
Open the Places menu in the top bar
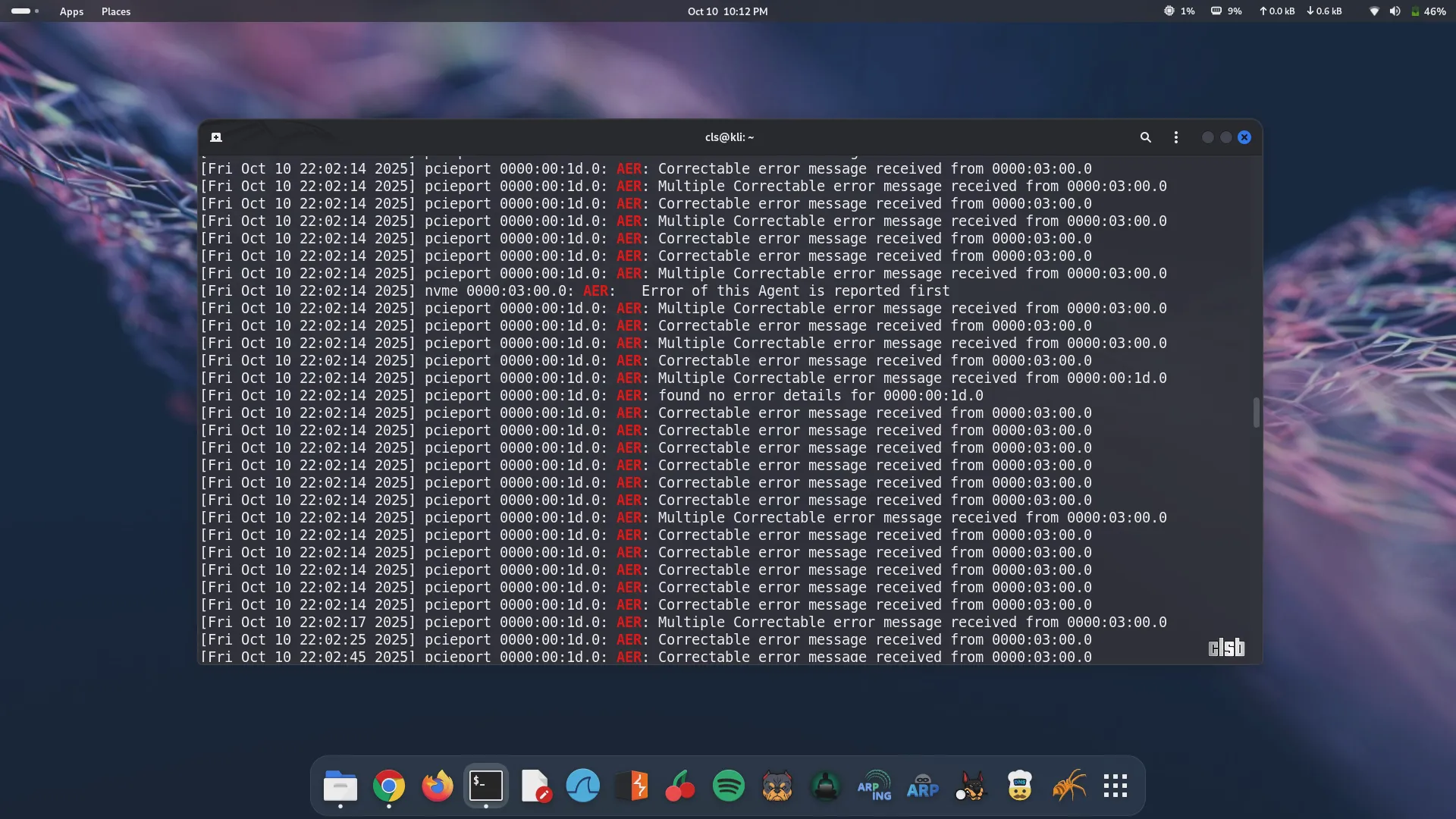(x=116, y=11)
